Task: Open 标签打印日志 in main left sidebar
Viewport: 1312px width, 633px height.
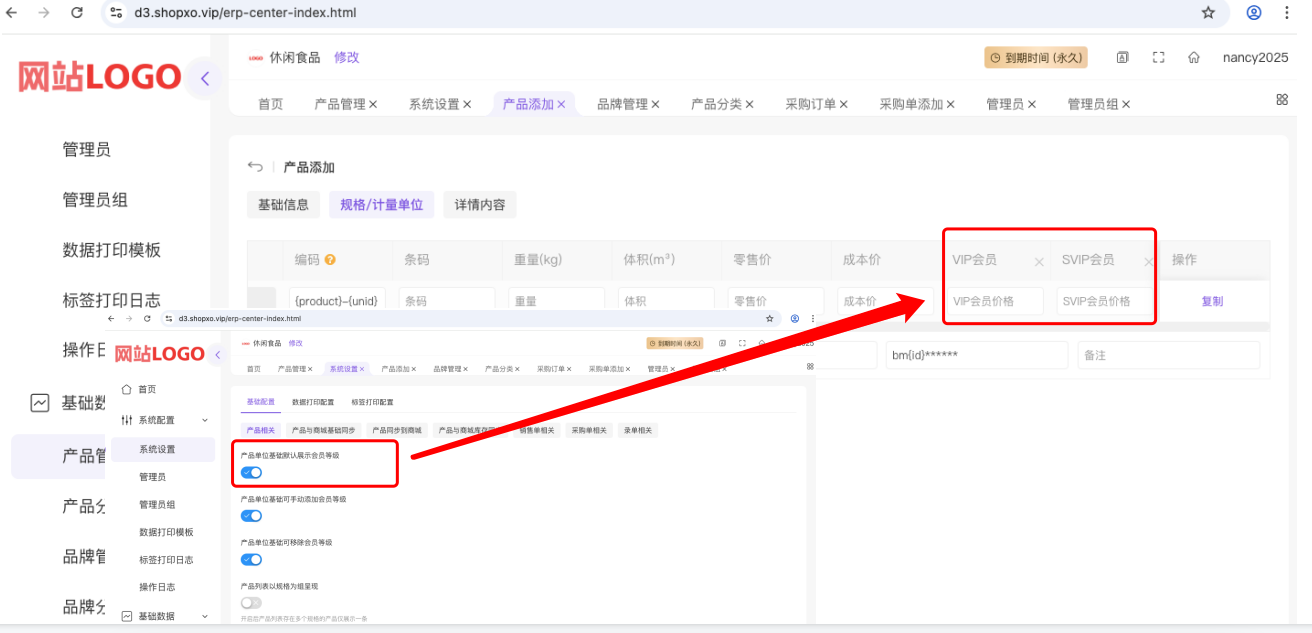Action: point(111,300)
